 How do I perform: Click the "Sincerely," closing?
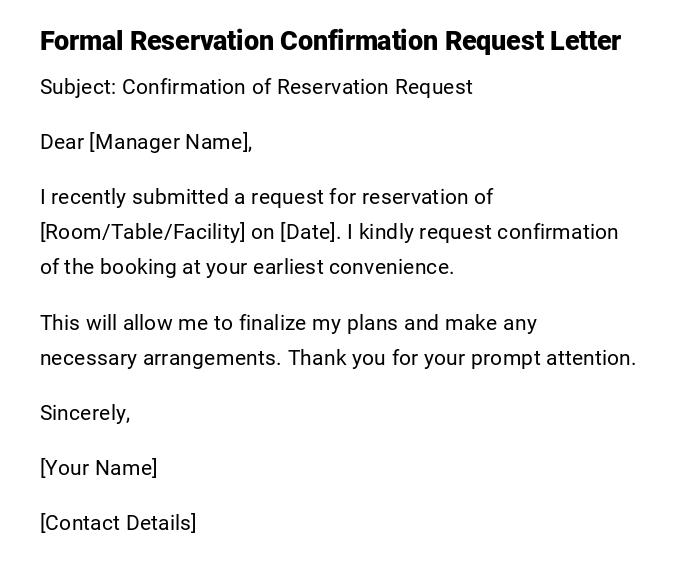click(85, 413)
